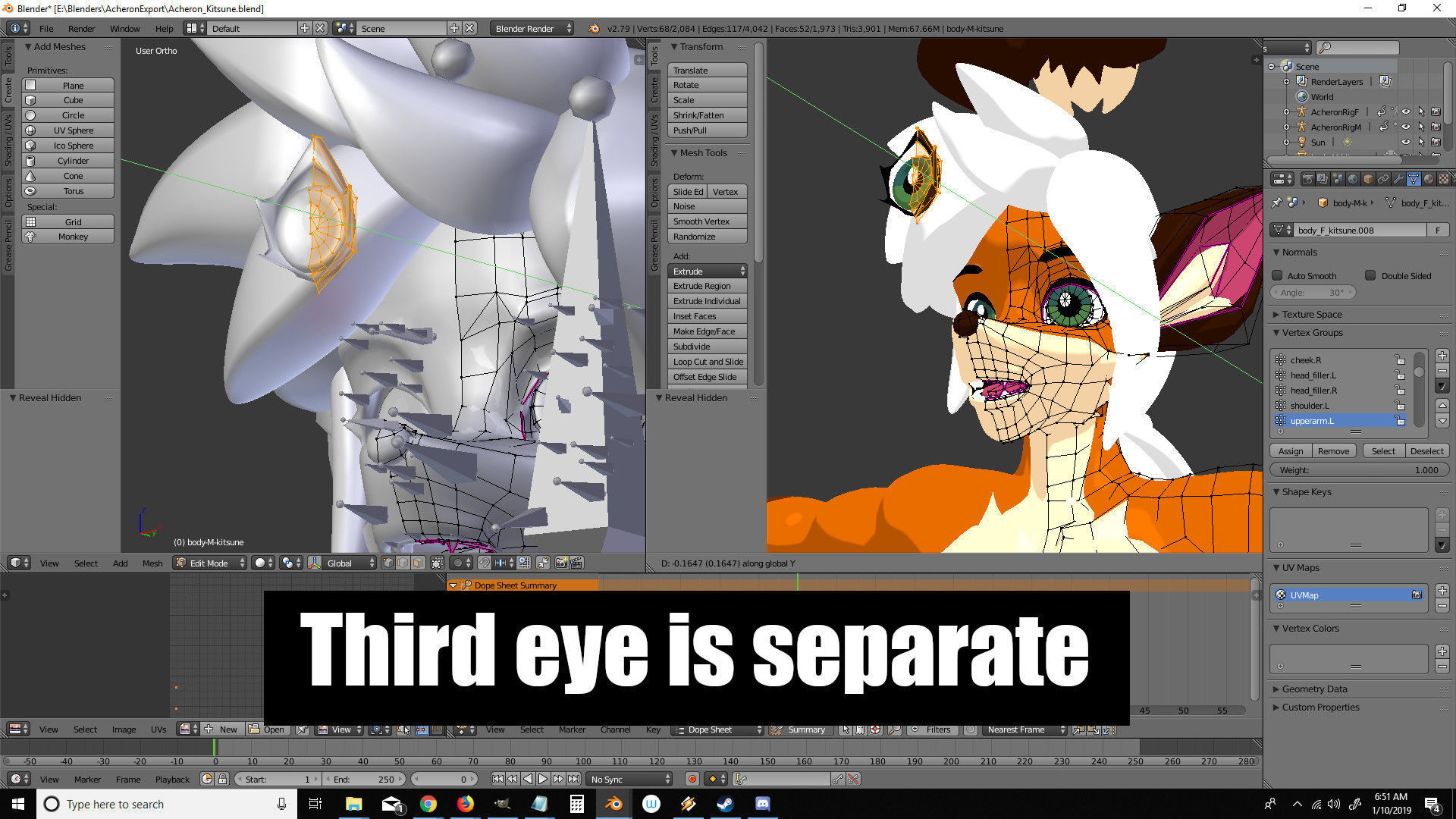Viewport: 1456px width, 819px height.
Task: Click the Loop Cut and Slide button
Action: click(708, 362)
